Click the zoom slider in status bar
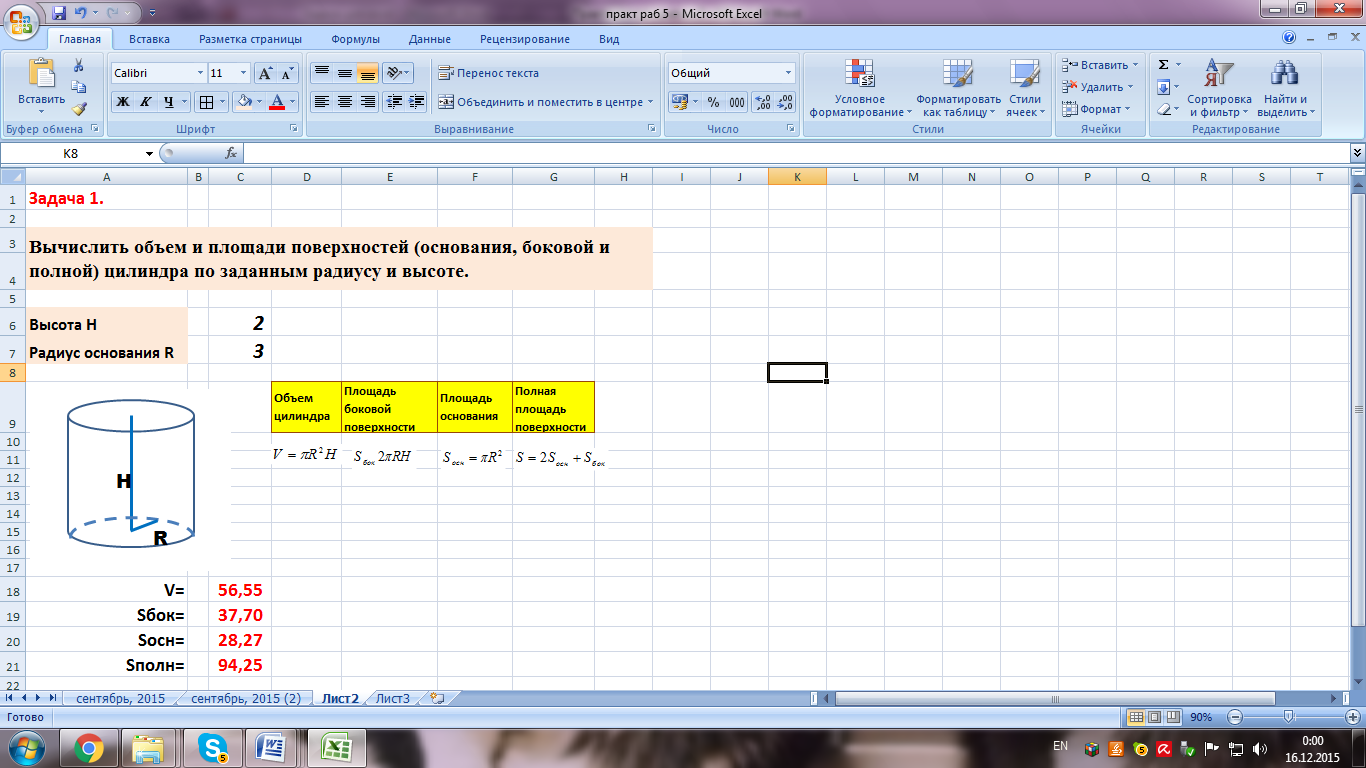The image size is (1366, 768). point(1289,717)
